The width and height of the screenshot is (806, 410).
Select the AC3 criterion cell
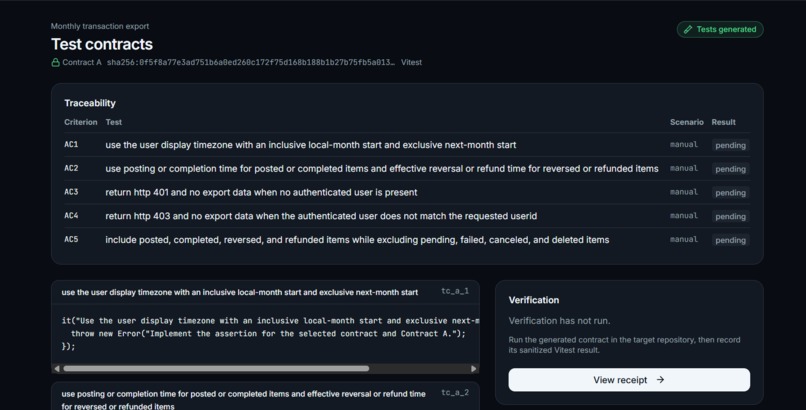pyautogui.click(x=71, y=192)
